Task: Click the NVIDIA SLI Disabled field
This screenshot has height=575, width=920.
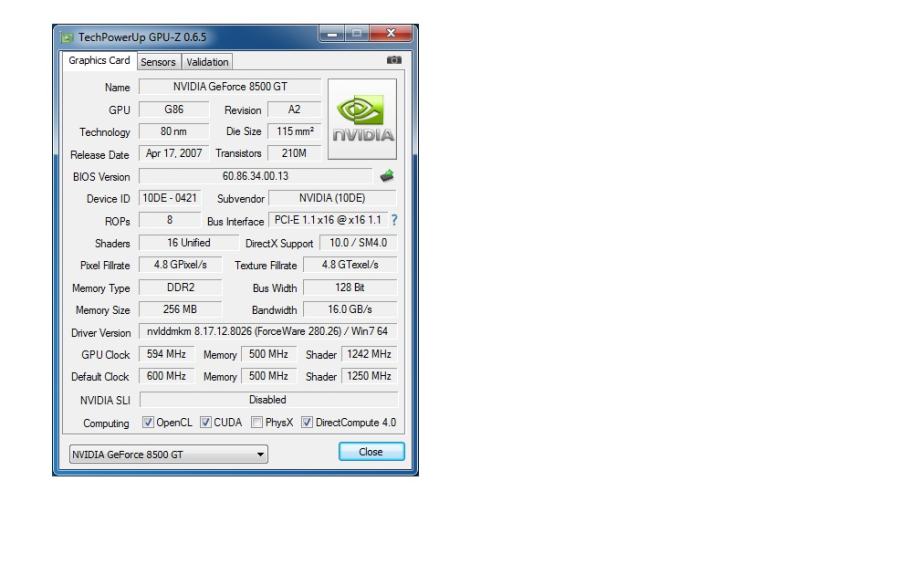Action: point(268,400)
